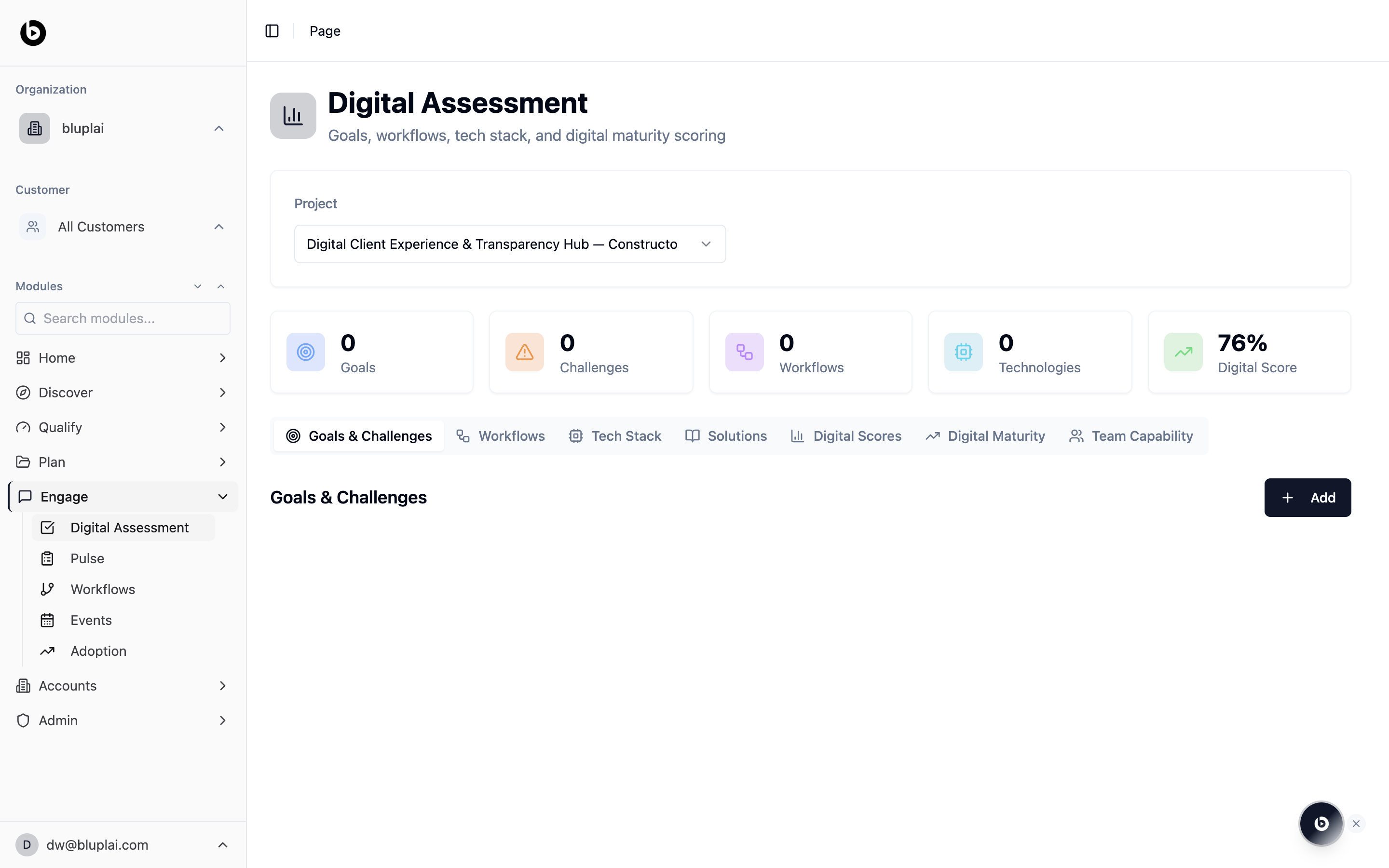Dismiss the assistant bubble with X
The height and width of the screenshot is (868, 1389).
1356,824
